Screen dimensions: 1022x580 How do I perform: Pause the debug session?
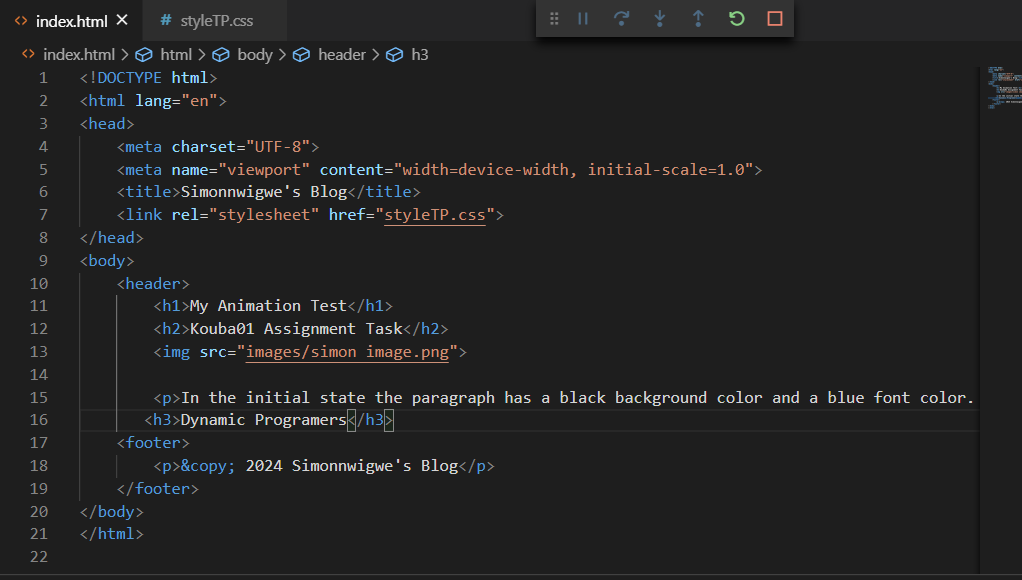(x=583, y=19)
